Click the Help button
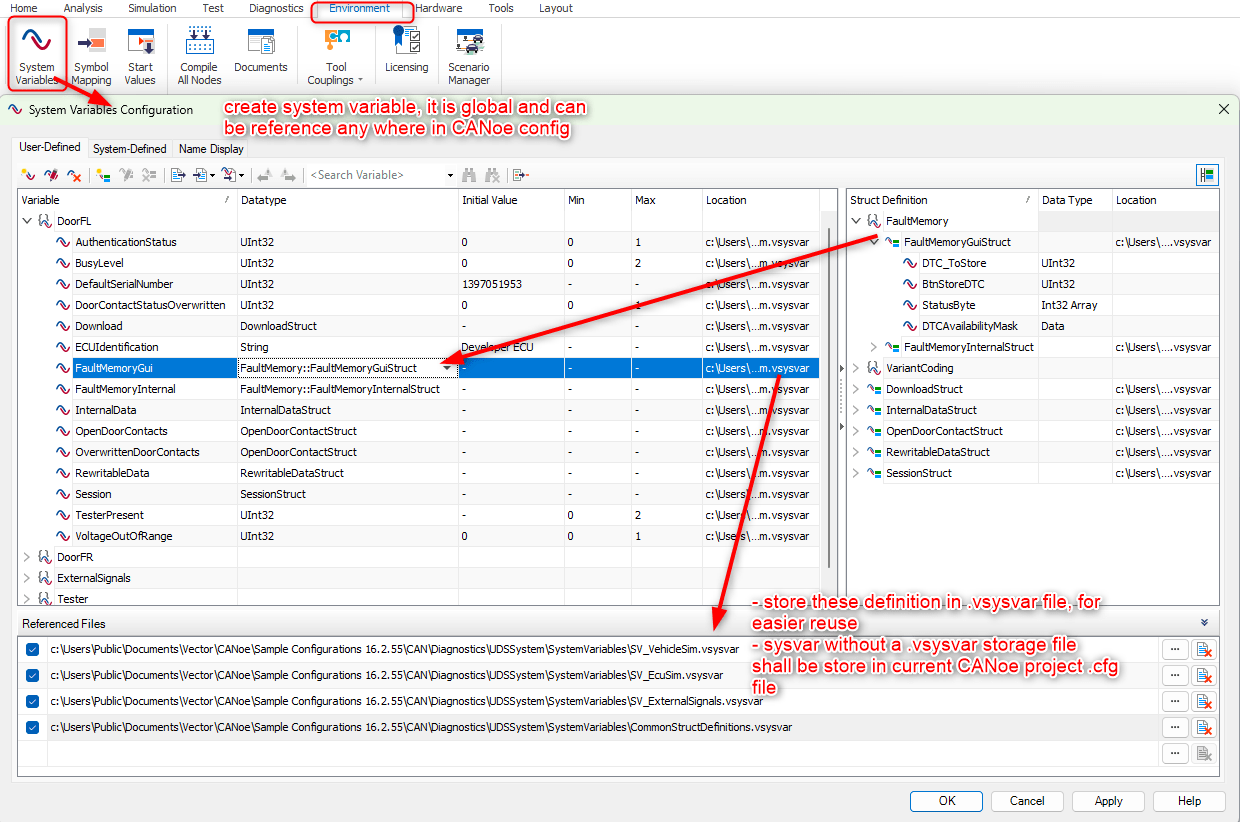Image resolution: width=1240 pixels, height=822 pixels. (x=1189, y=801)
